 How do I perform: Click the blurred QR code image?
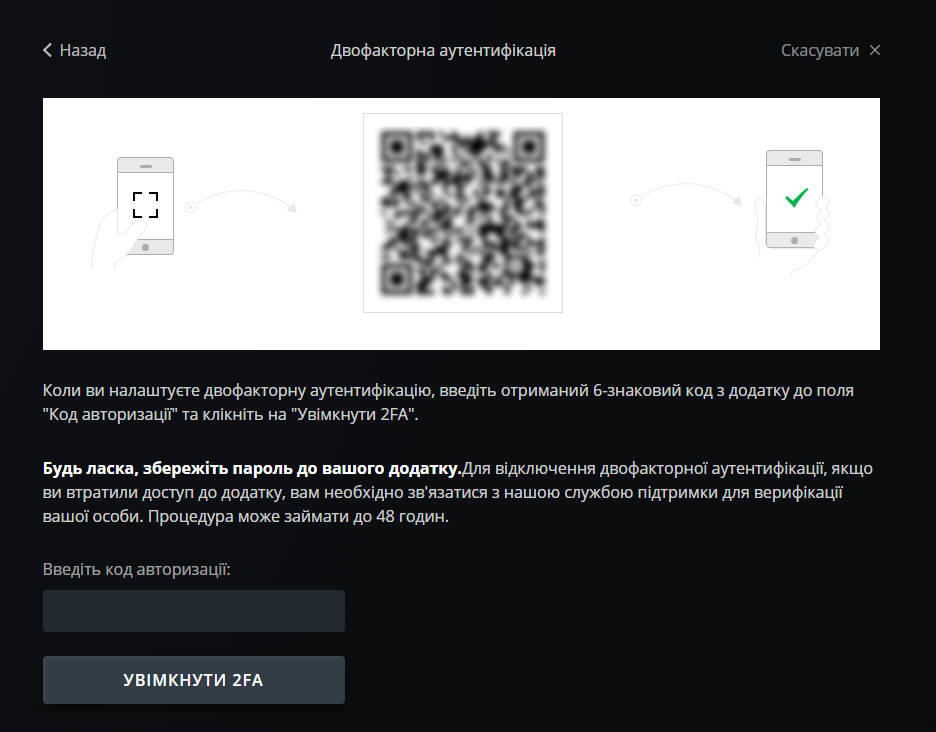(x=463, y=213)
